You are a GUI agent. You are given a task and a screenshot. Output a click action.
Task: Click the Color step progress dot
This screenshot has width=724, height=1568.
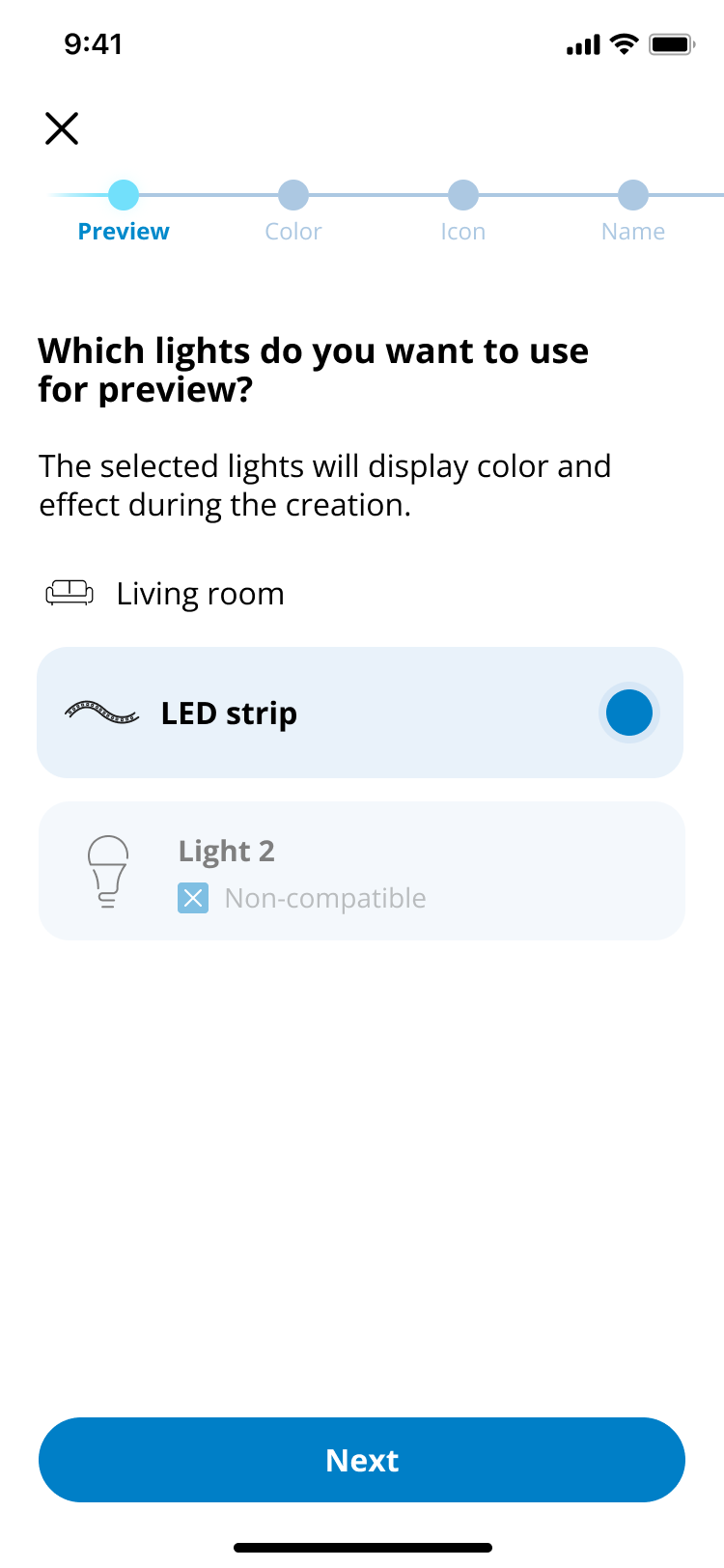click(x=293, y=195)
